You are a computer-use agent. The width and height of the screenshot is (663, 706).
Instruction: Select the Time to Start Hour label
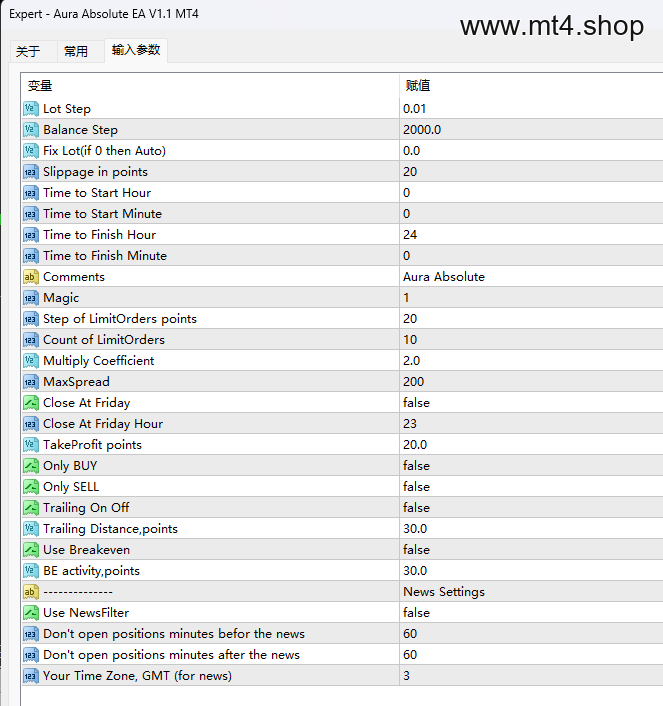pos(97,193)
